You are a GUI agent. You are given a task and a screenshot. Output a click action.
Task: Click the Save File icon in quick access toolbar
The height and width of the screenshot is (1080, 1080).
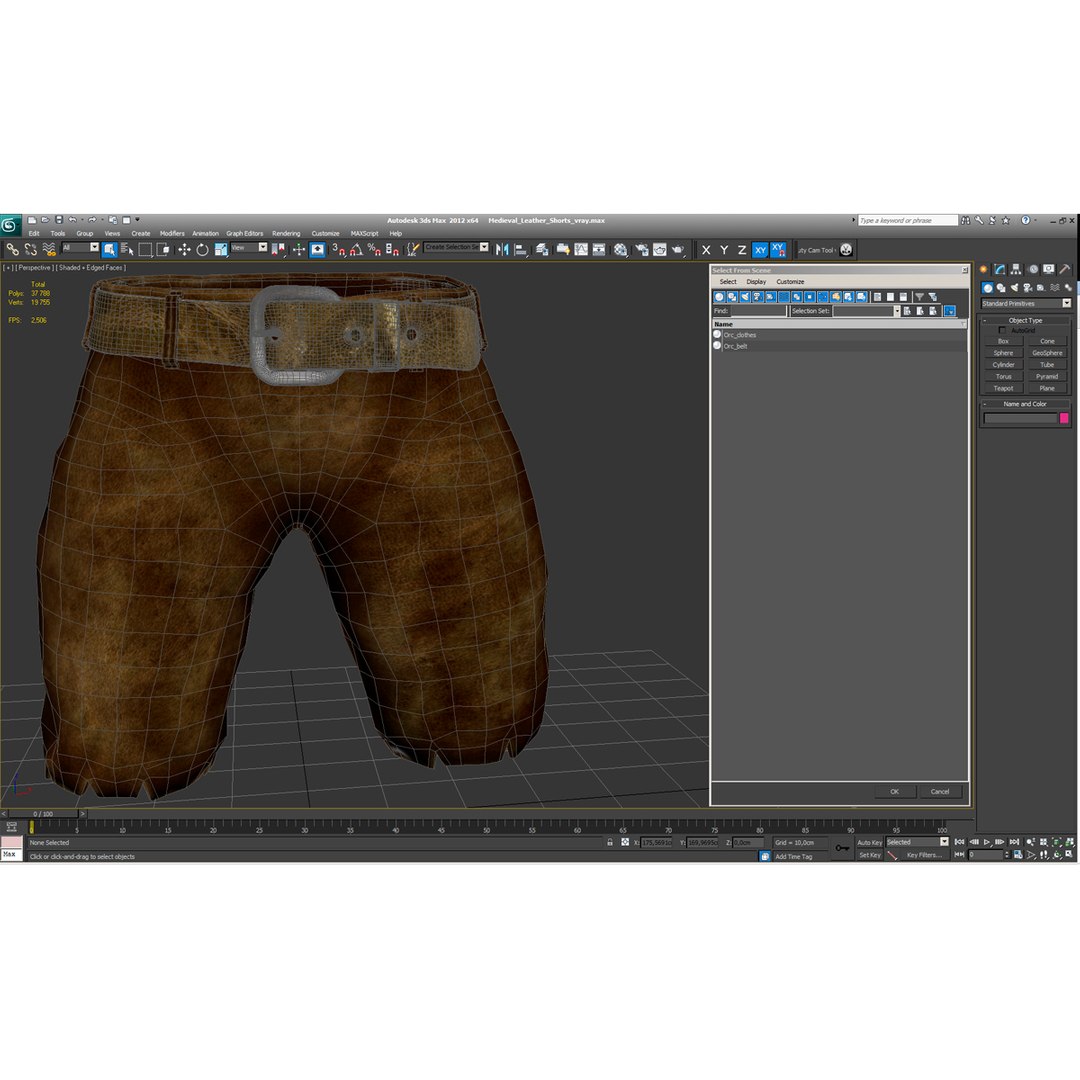[59, 220]
